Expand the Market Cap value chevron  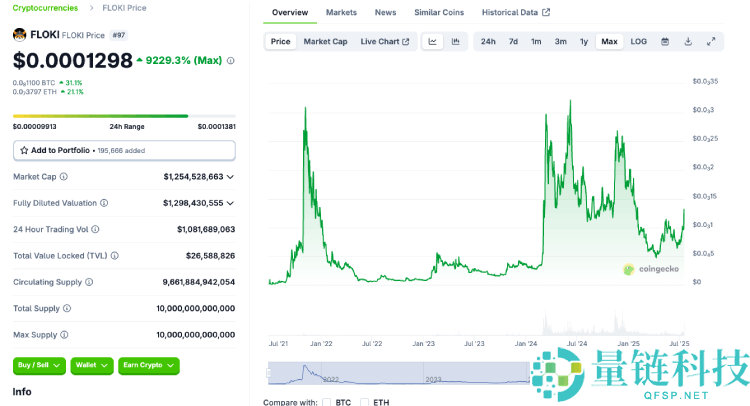[x=231, y=176]
